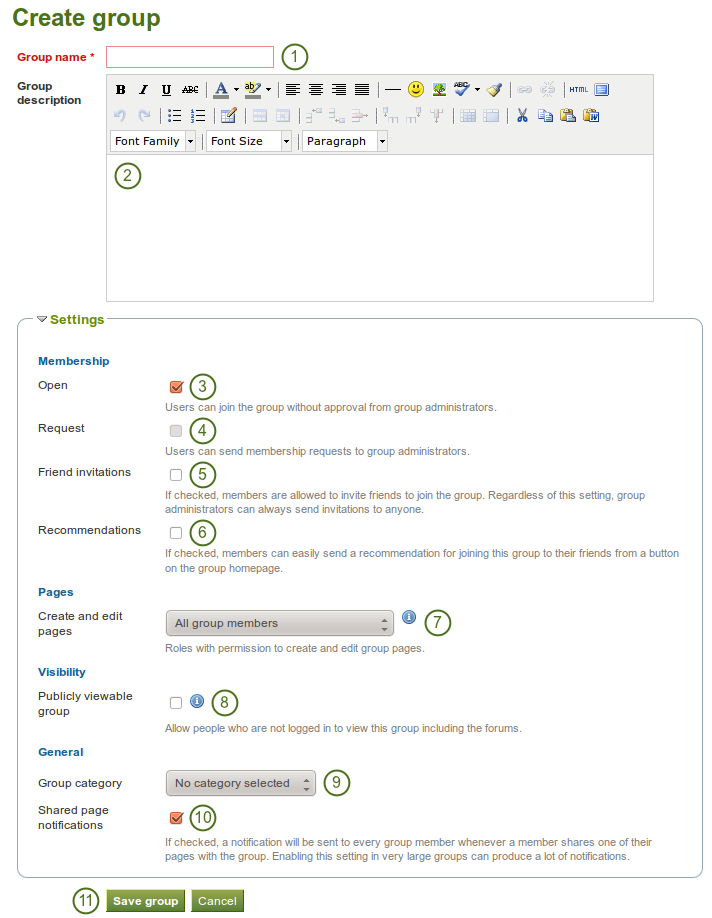Uncheck the Open membership checkbox

click(x=176, y=387)
